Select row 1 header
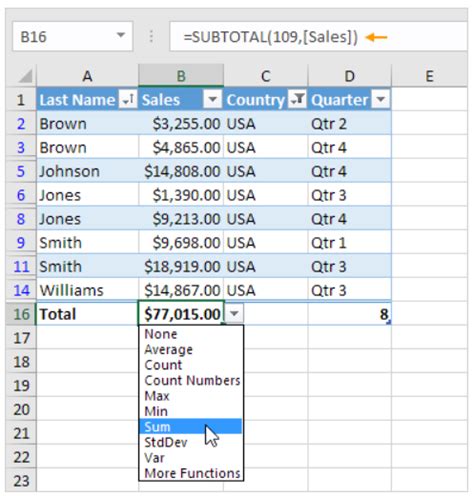This screenshot has width=474, height=496. [21, 100]
